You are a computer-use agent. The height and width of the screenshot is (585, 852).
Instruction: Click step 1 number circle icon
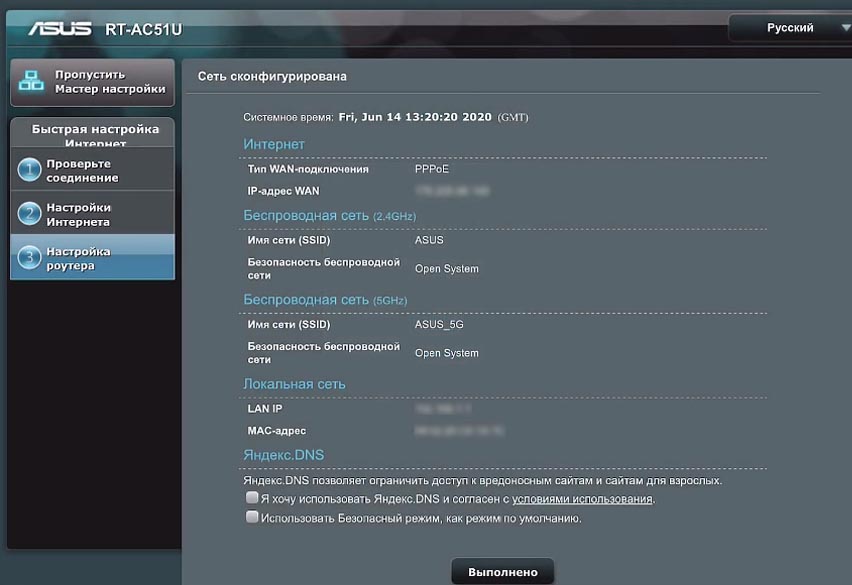29,170
